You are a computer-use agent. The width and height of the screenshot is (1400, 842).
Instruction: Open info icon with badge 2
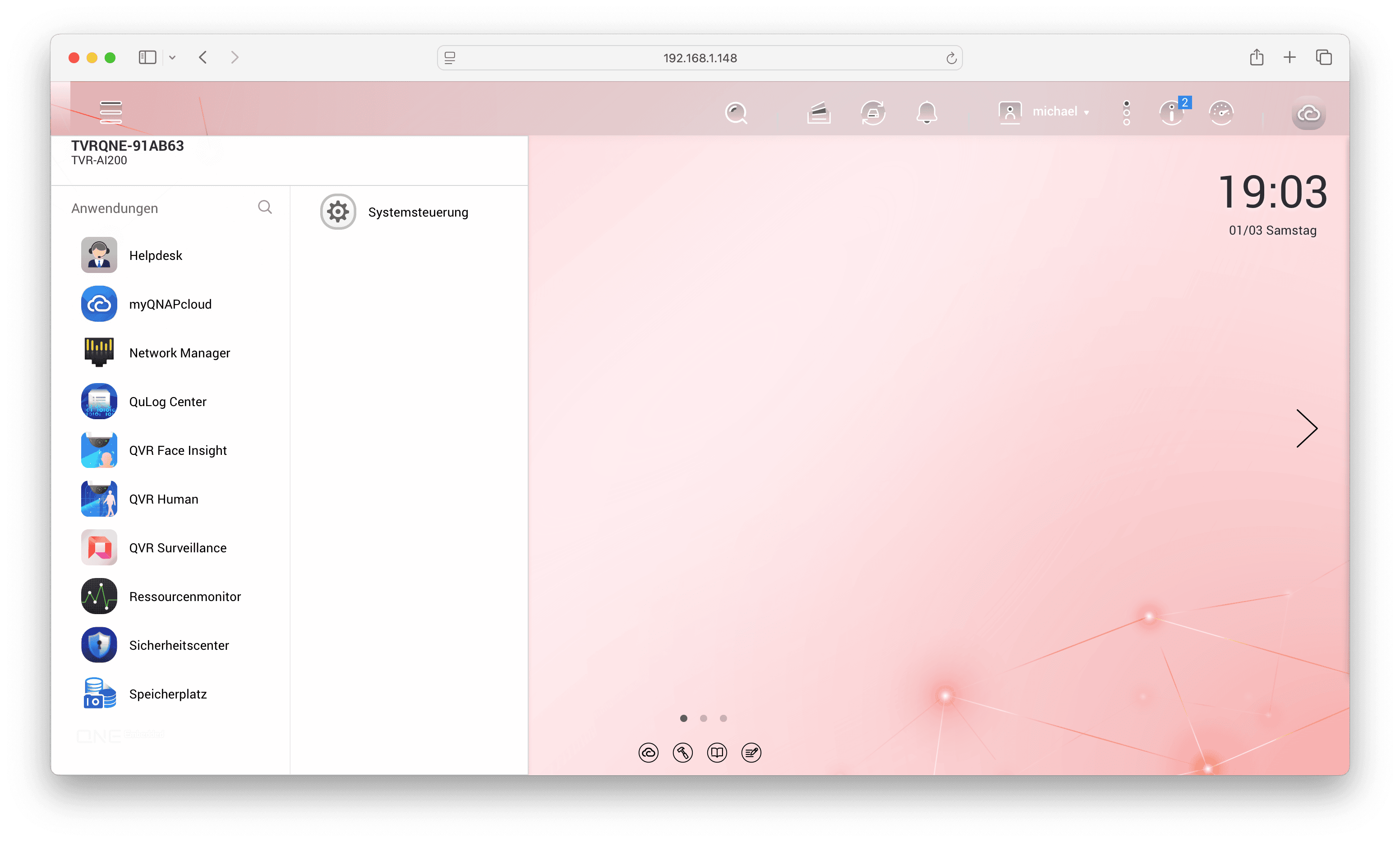coord(1171,113)
